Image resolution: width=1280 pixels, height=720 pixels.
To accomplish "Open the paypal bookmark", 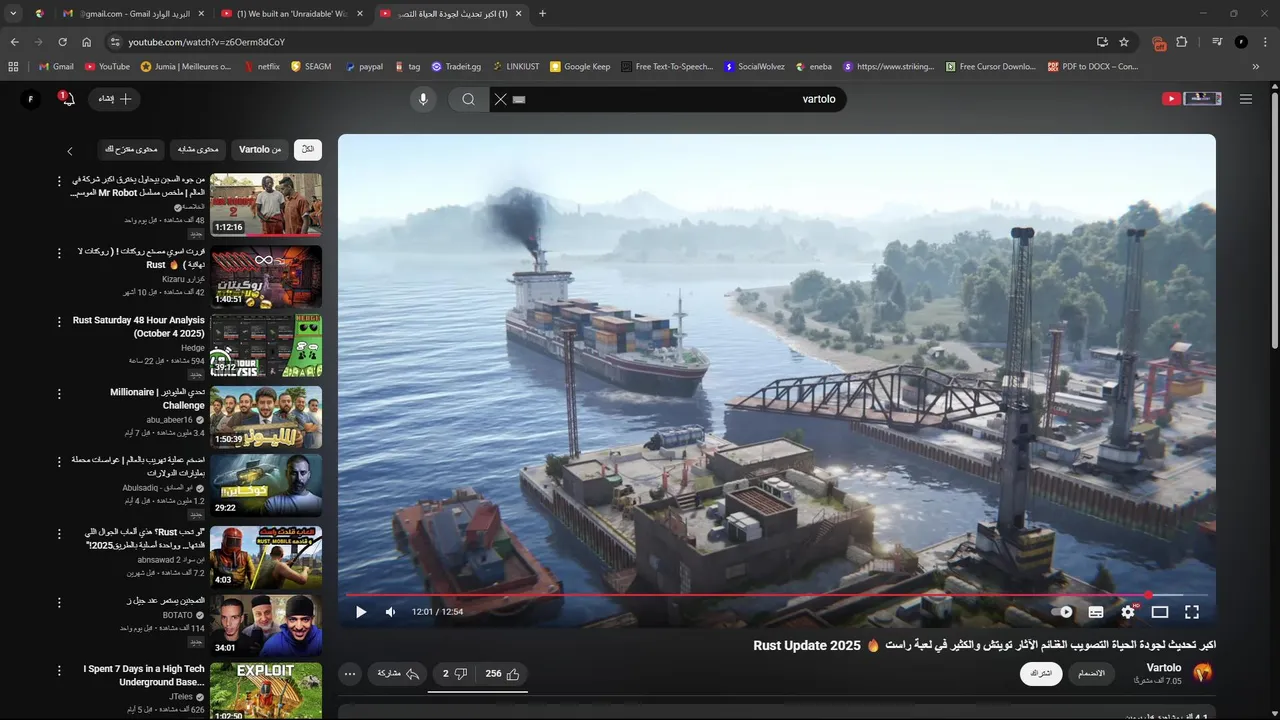I will pos(364,67).
